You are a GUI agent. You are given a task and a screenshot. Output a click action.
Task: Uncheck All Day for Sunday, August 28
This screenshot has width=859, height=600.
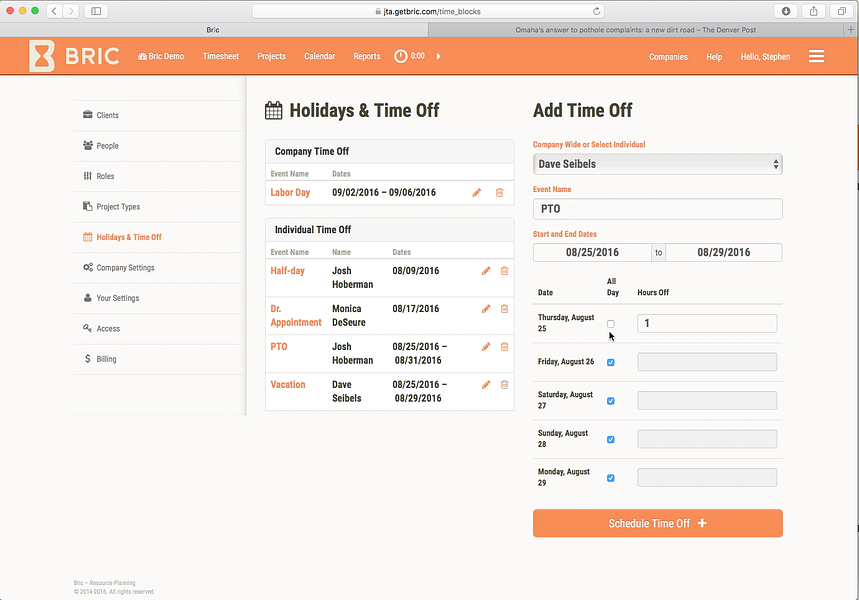coord(611,439)
